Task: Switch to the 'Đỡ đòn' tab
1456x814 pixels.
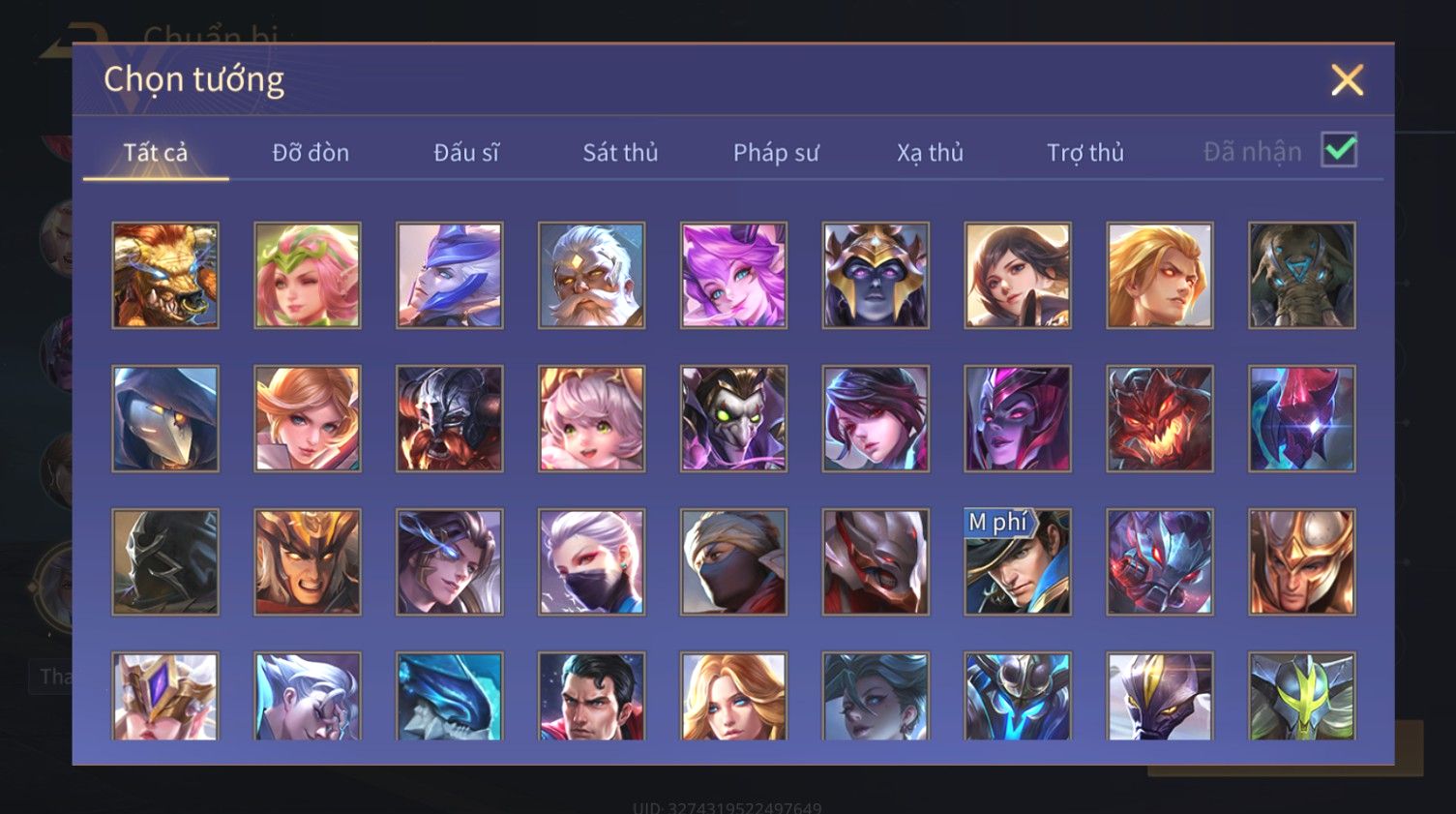Action: click(x=311, y=152)
